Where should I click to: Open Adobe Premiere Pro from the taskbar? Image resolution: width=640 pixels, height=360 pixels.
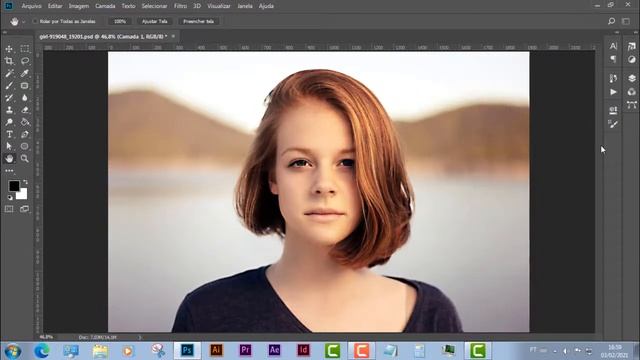(245, 350)
